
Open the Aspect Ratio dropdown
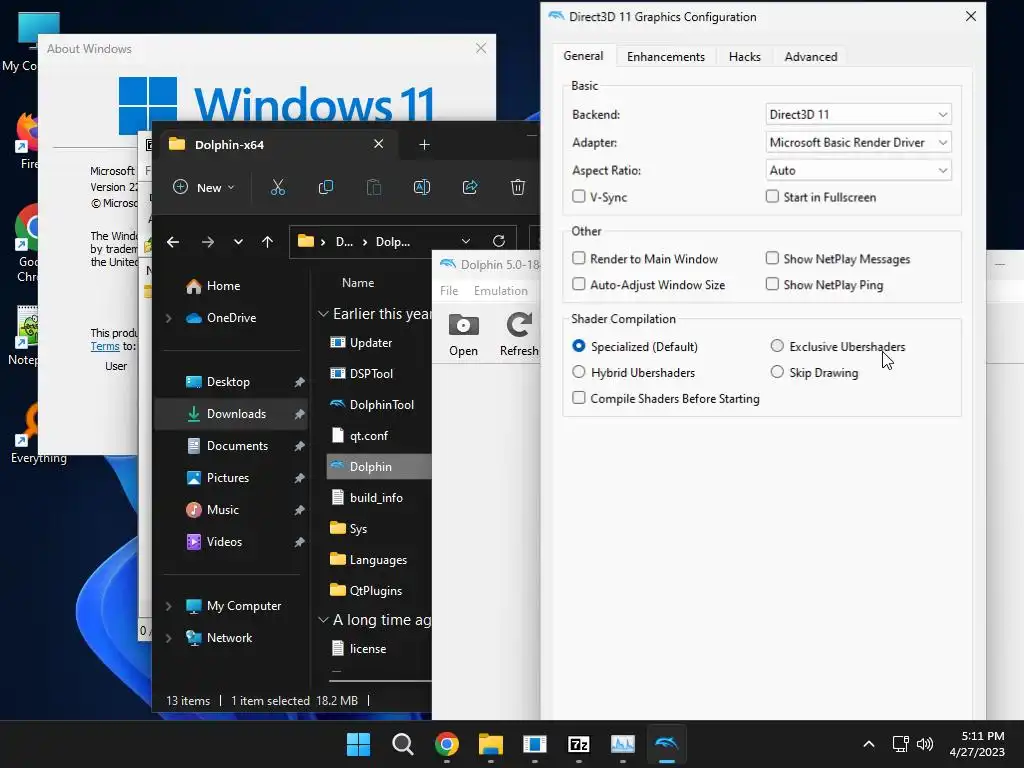[858, 170]
